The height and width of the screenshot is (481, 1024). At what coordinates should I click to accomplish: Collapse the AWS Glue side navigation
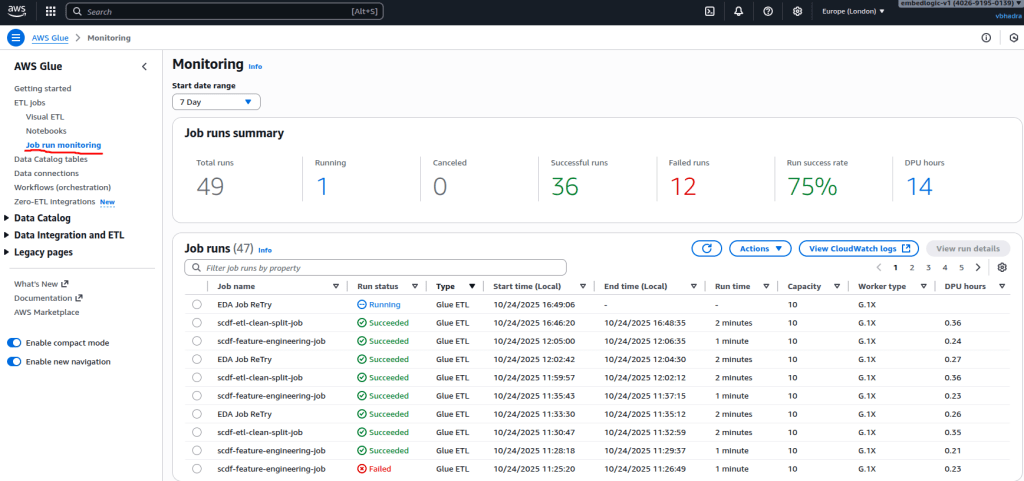point(144,66)
